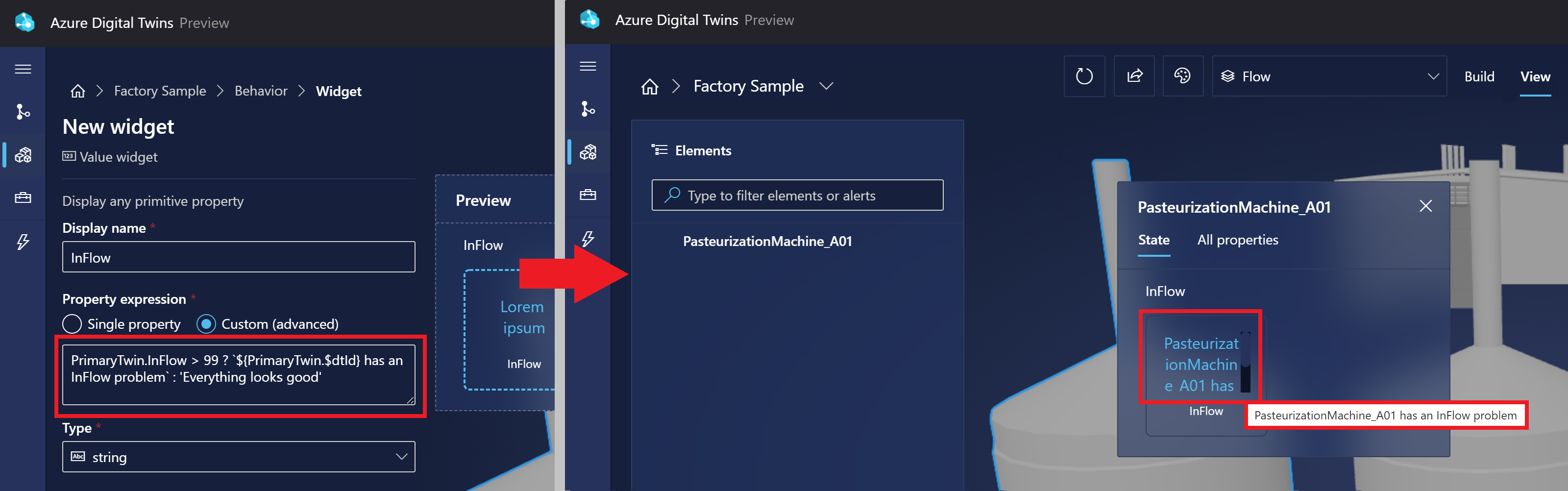Open toolbox icon in right window sidebar
Viewport: 1568px width, 491px height.
pyautogui.click(x=588, y=195)
